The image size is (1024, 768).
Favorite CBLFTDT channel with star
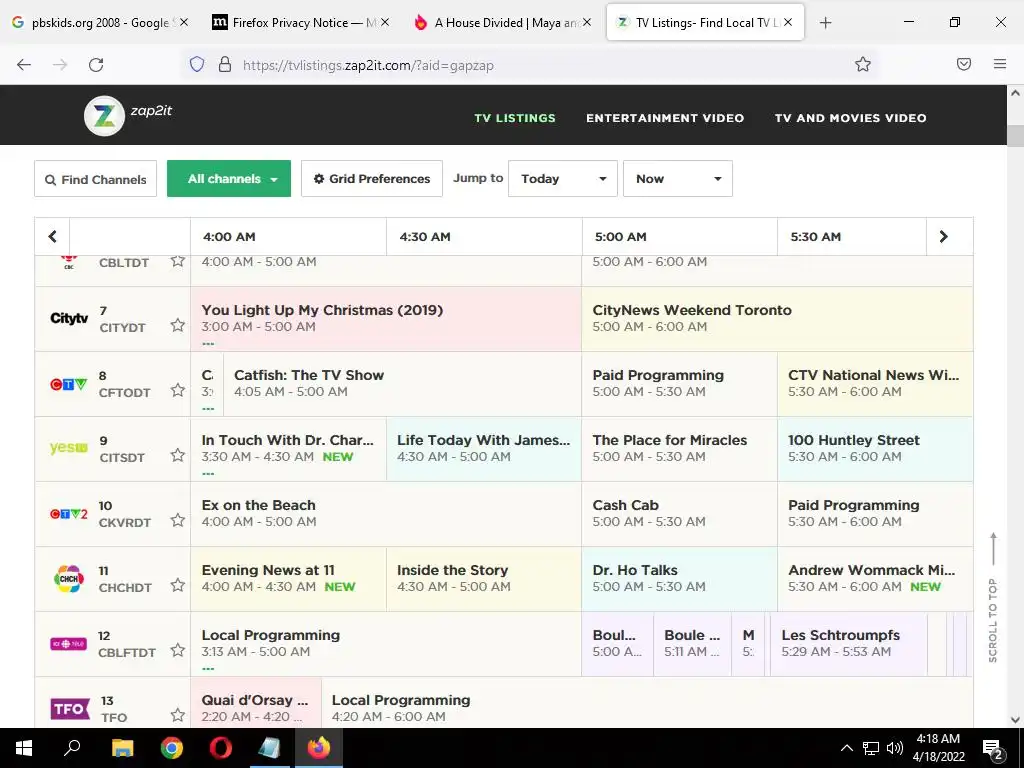(178, 650)
